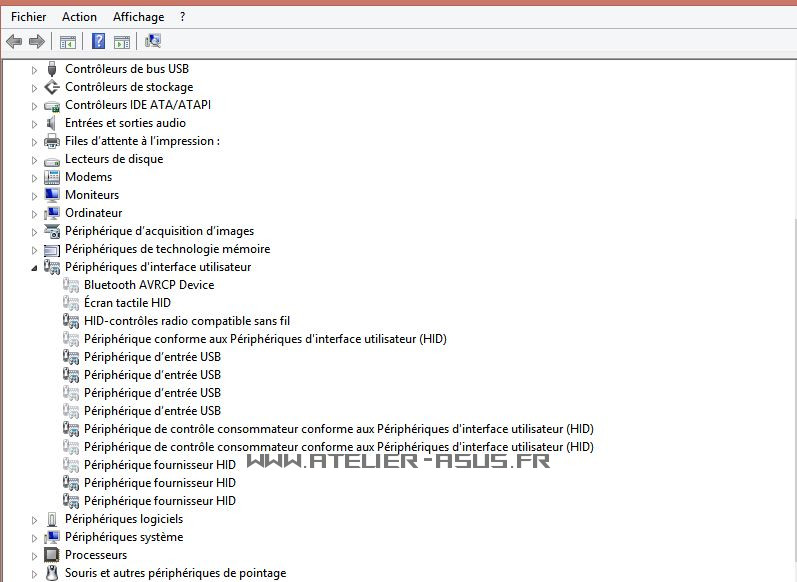Click the Processeurs category icon

pos(52,555)
